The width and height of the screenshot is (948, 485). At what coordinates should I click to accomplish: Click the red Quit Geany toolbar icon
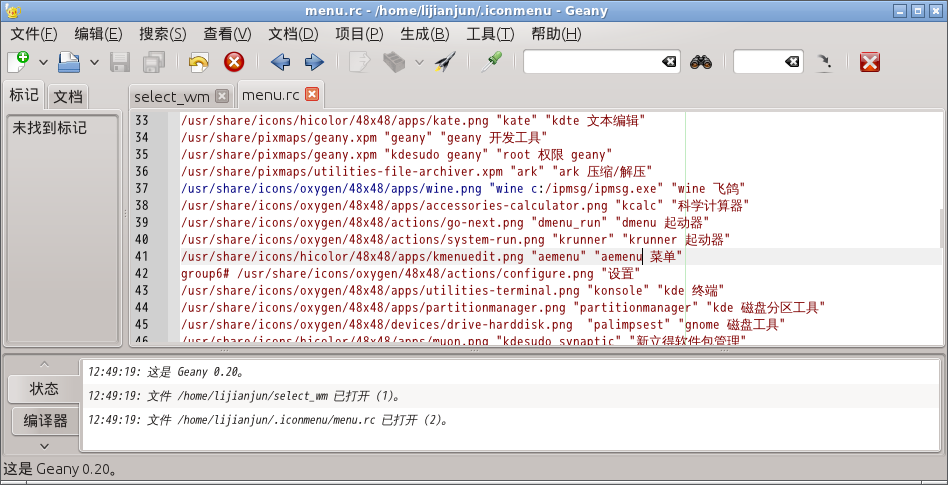point(869,62)
